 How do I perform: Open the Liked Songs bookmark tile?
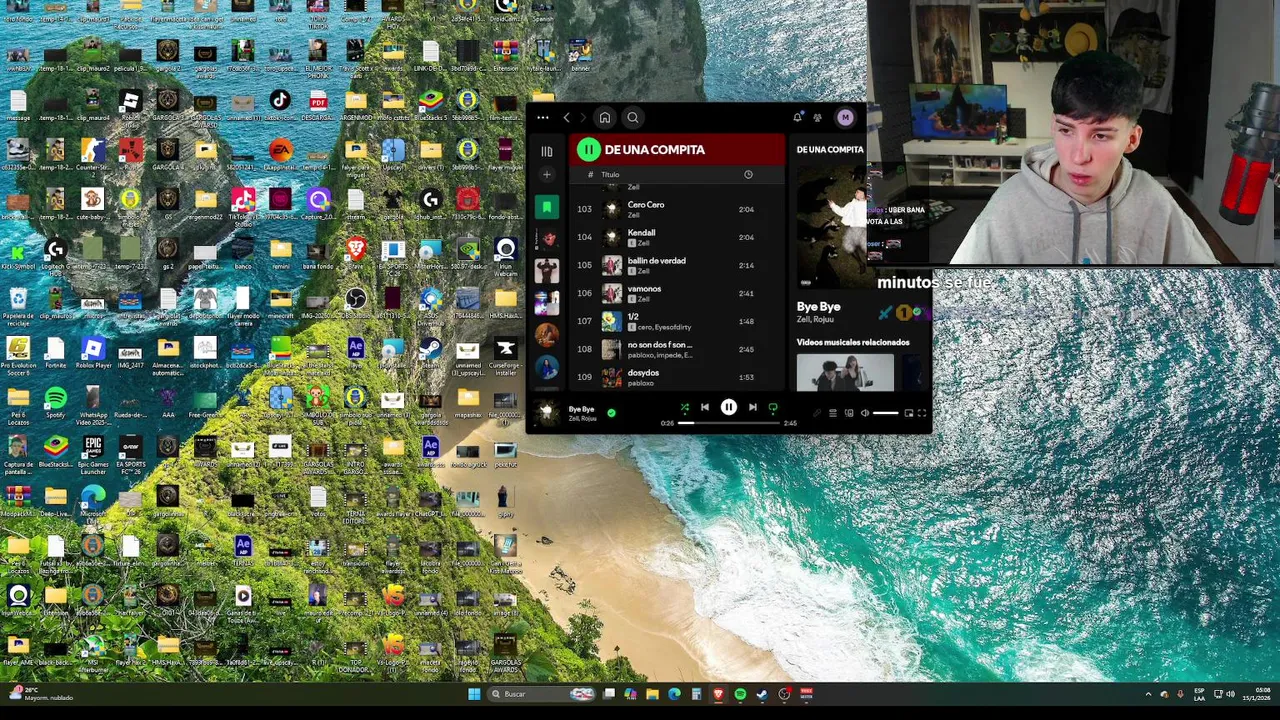pos(547,207)
